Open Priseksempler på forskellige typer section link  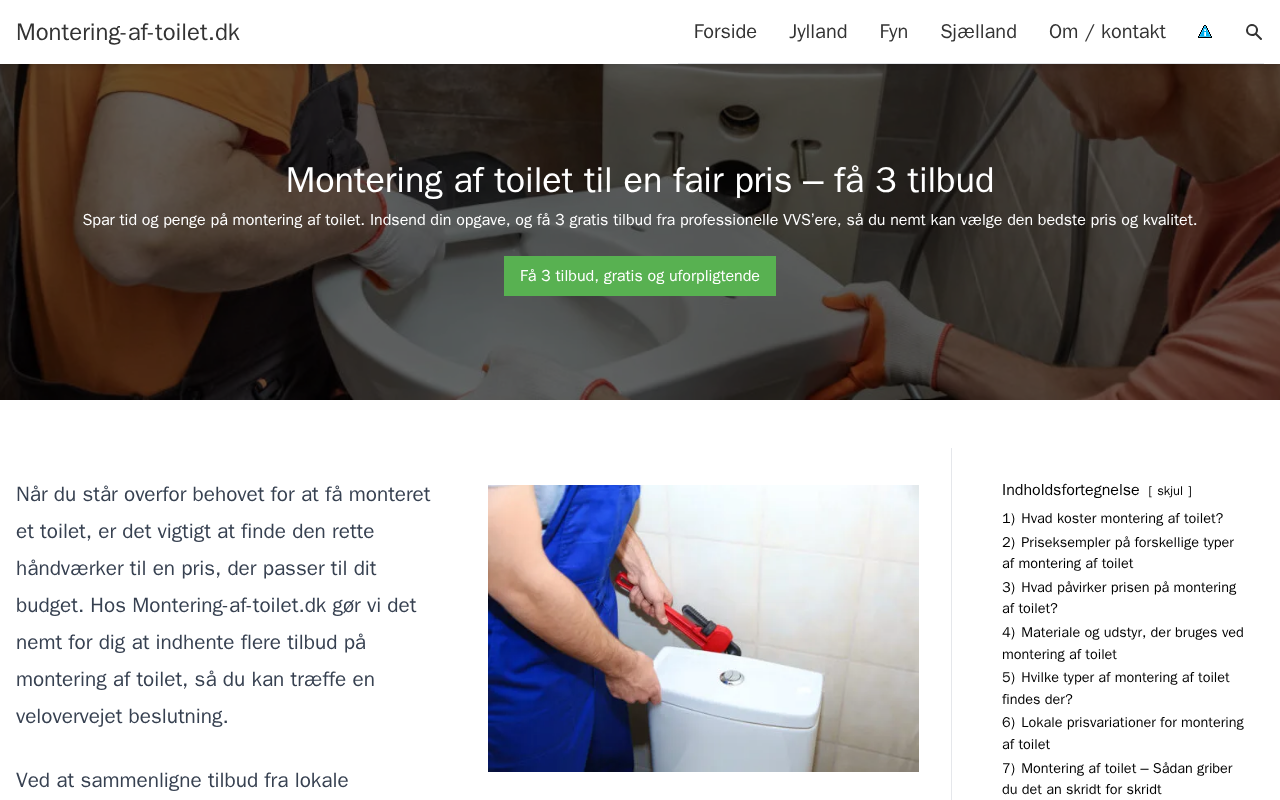[x=1118, y=553]
